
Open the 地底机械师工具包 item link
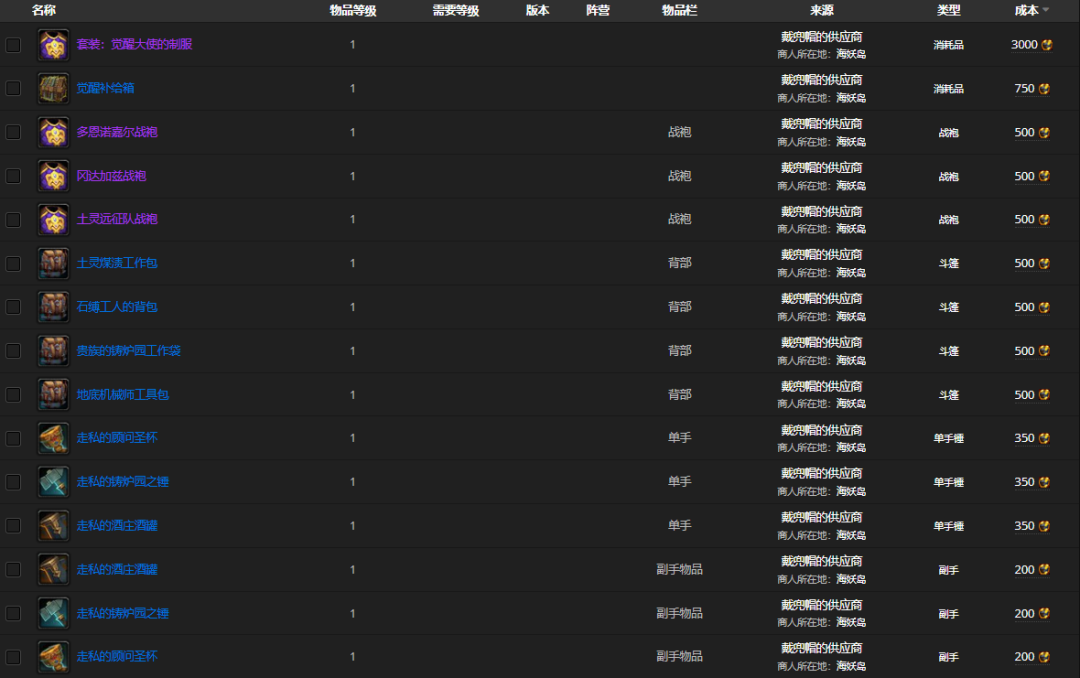[x=123, y=395]
